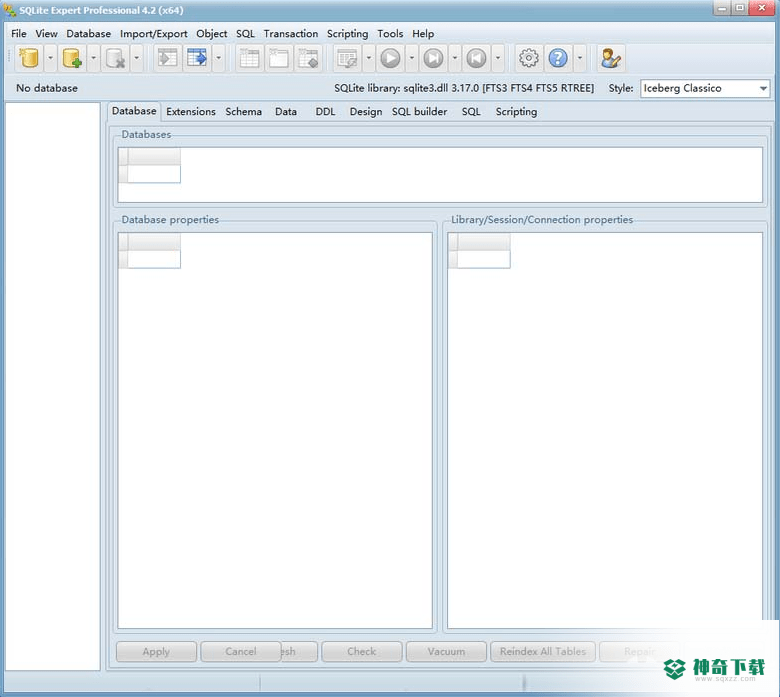
Task: Click the New Database cylinder icon
Action: tap(29, 58)
